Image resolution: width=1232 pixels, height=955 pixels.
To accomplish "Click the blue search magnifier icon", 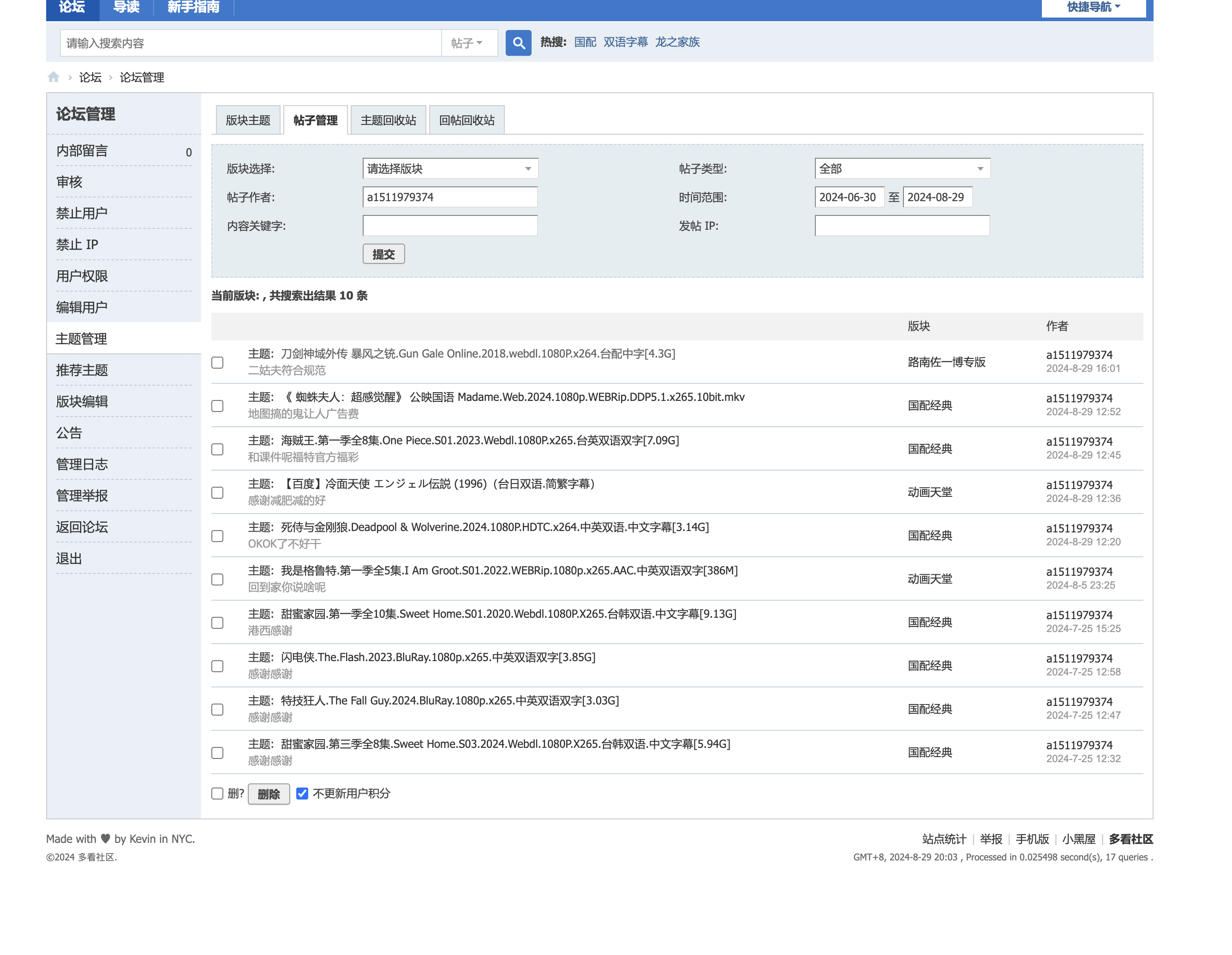I will pos(518,43).
